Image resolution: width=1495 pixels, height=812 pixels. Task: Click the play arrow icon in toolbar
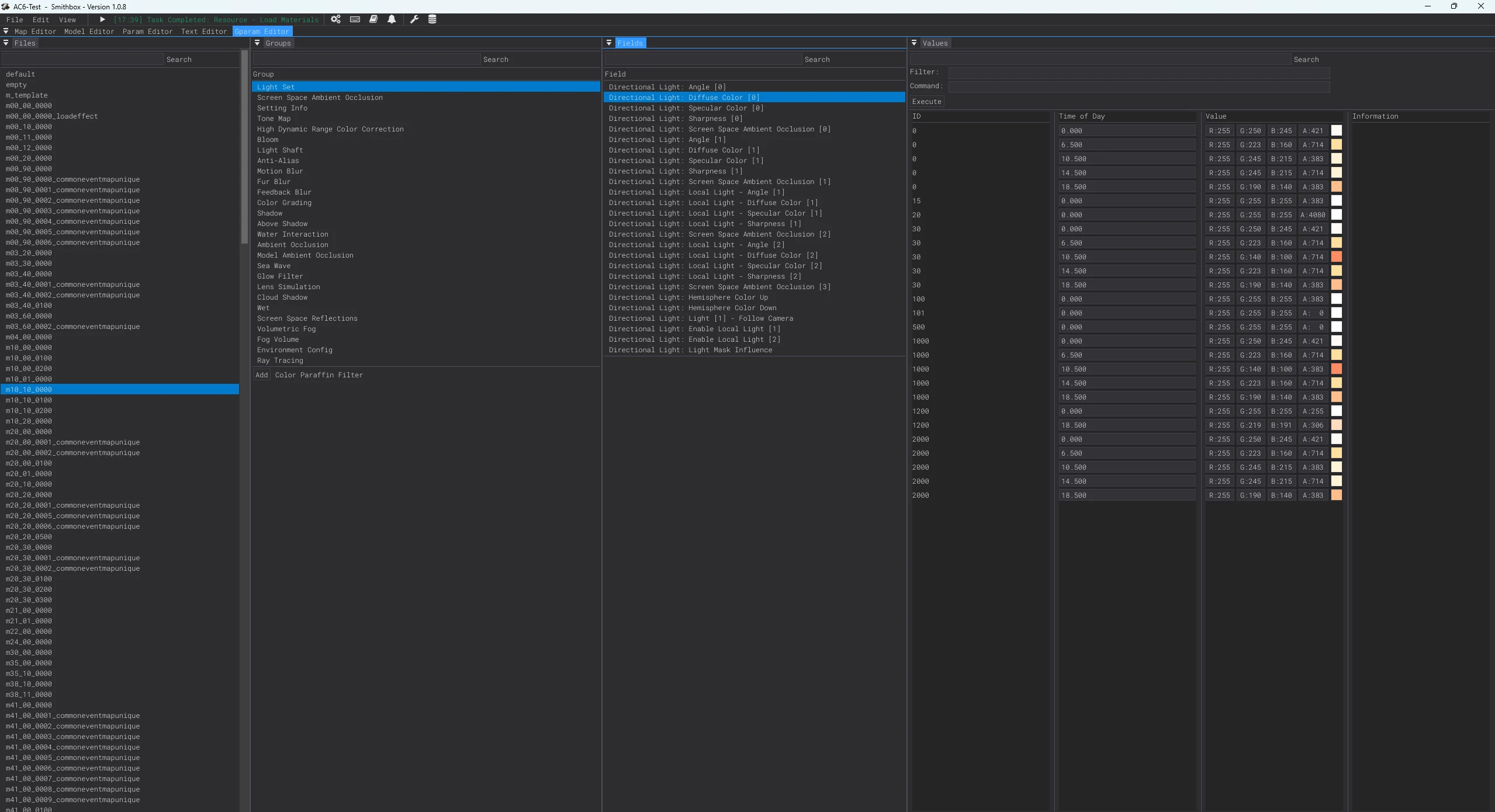102,19
